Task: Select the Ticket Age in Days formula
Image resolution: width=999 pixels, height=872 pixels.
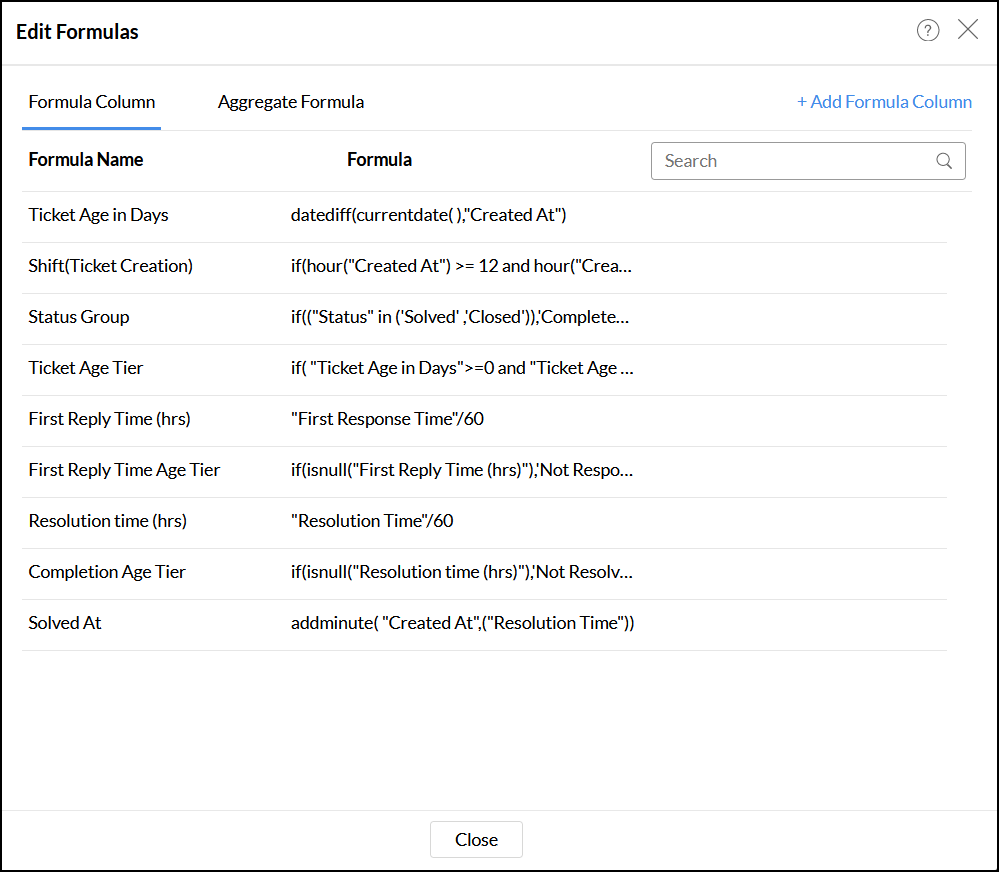Action: (98, 215)
